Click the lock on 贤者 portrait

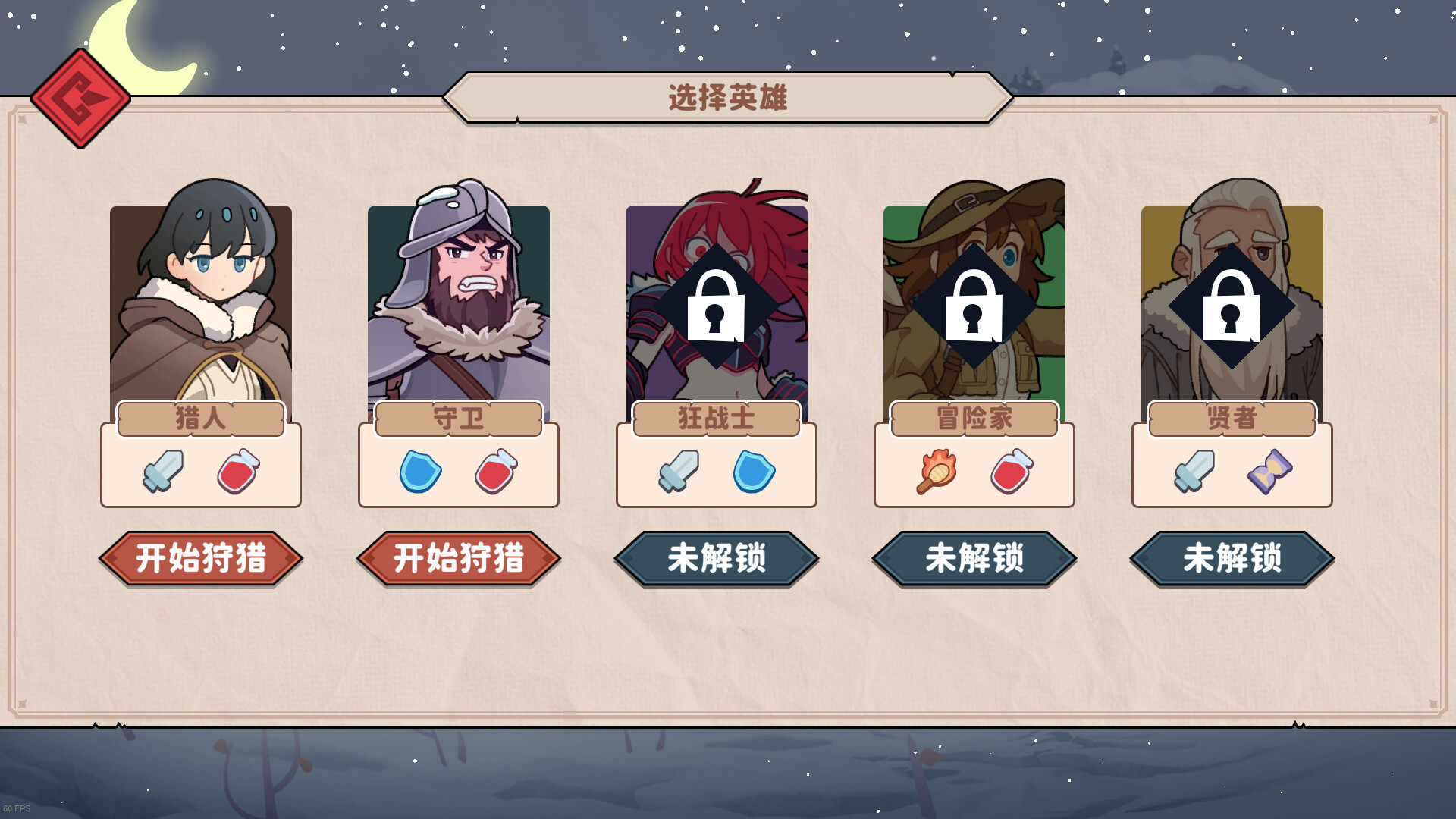coord(1232,306)
